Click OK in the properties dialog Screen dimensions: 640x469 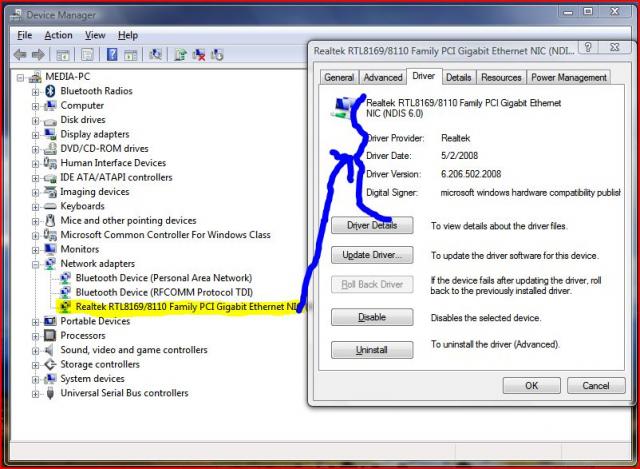531,385
